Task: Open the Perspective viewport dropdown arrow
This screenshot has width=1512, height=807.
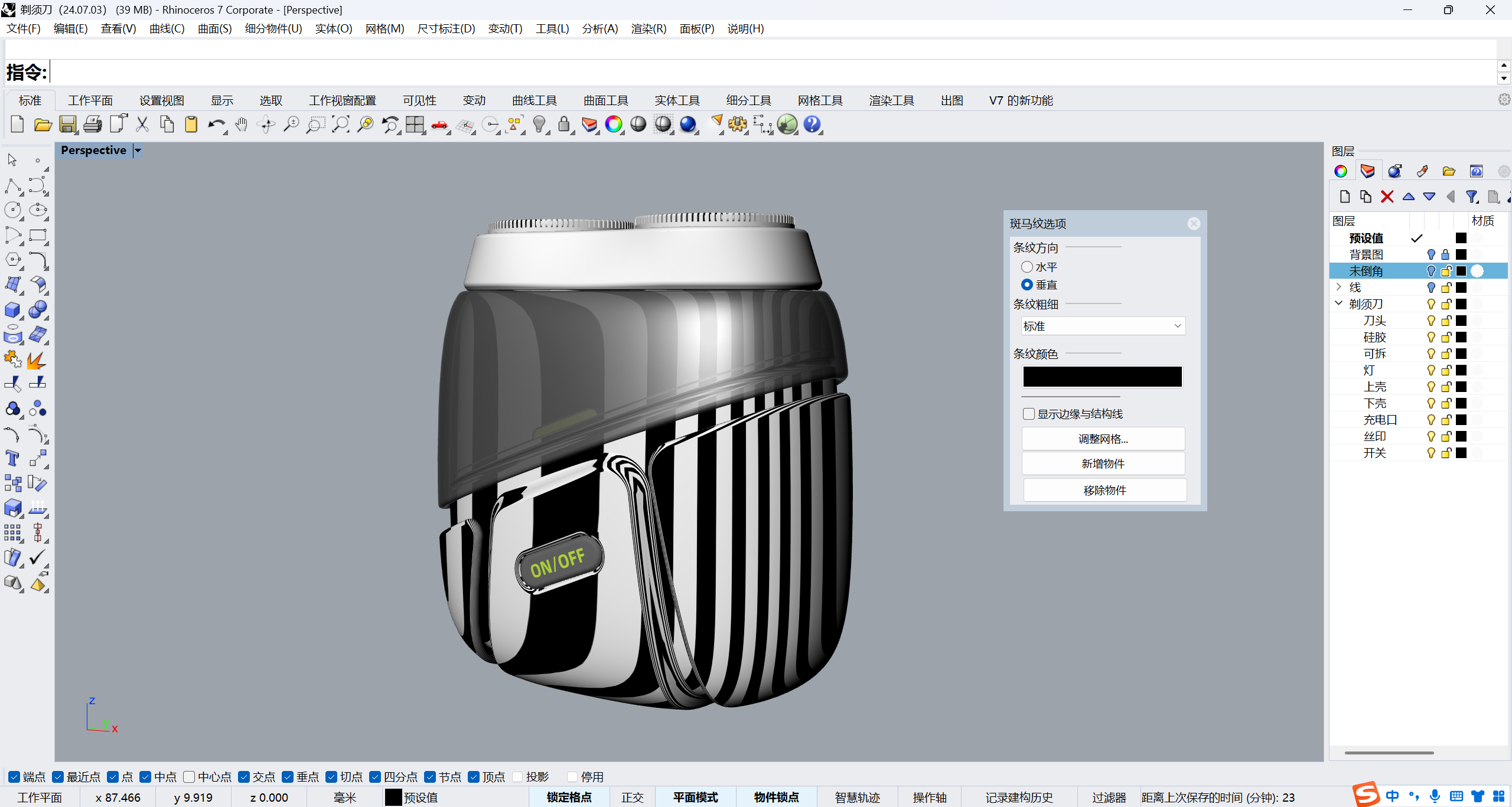Action: pyautogui.click(x=138, y=151)
